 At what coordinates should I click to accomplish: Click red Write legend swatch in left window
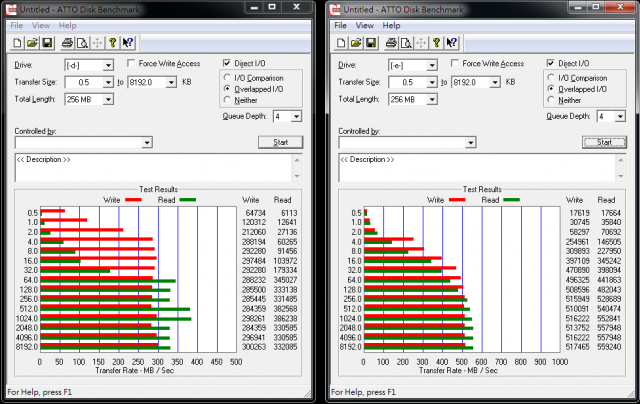(133, 200)
